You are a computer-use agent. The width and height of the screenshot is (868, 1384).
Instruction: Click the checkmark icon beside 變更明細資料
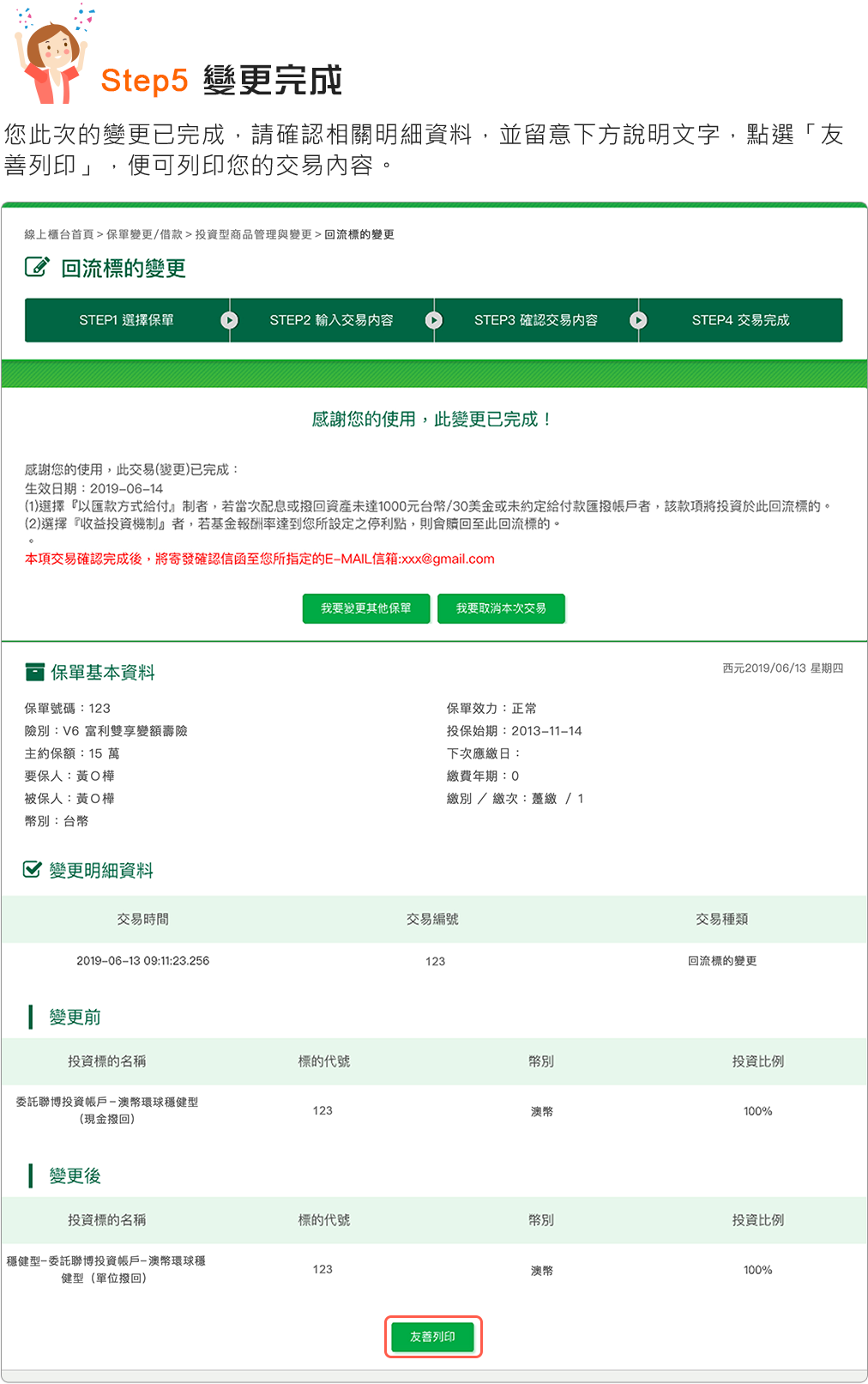click(x=32, y=869)
